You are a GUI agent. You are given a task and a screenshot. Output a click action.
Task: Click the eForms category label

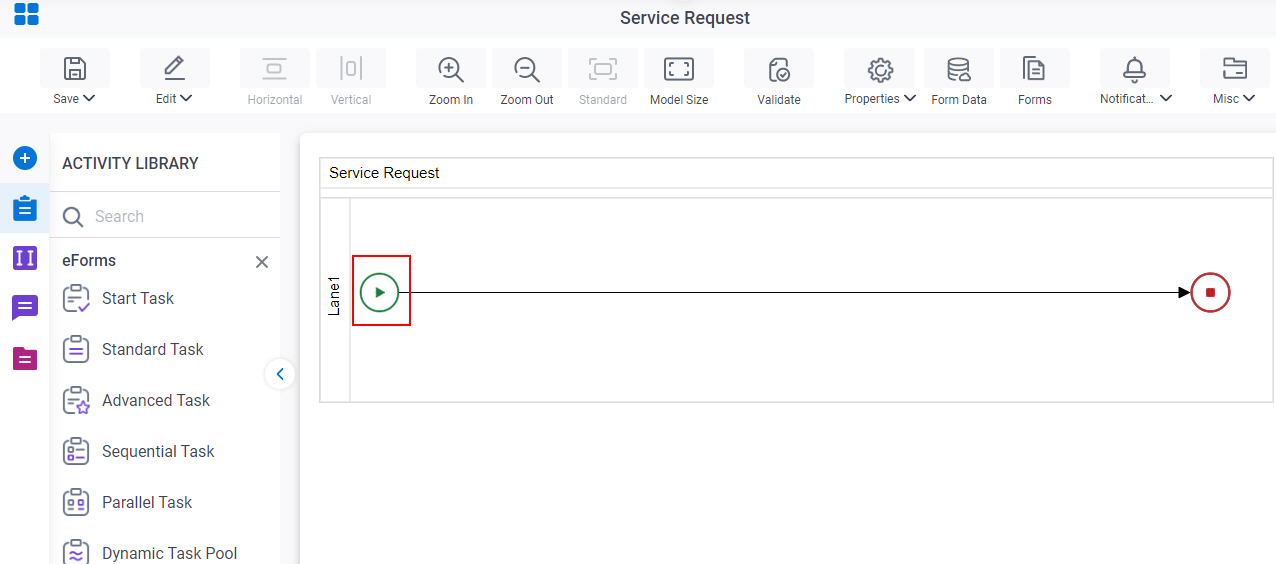(89, 260)
